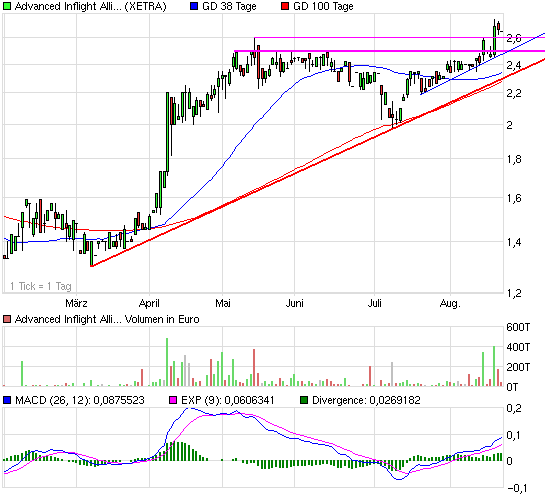
Task: Click the red GD 100 Tage swatch
Action: pyautogui.click(x=285, y=6)
